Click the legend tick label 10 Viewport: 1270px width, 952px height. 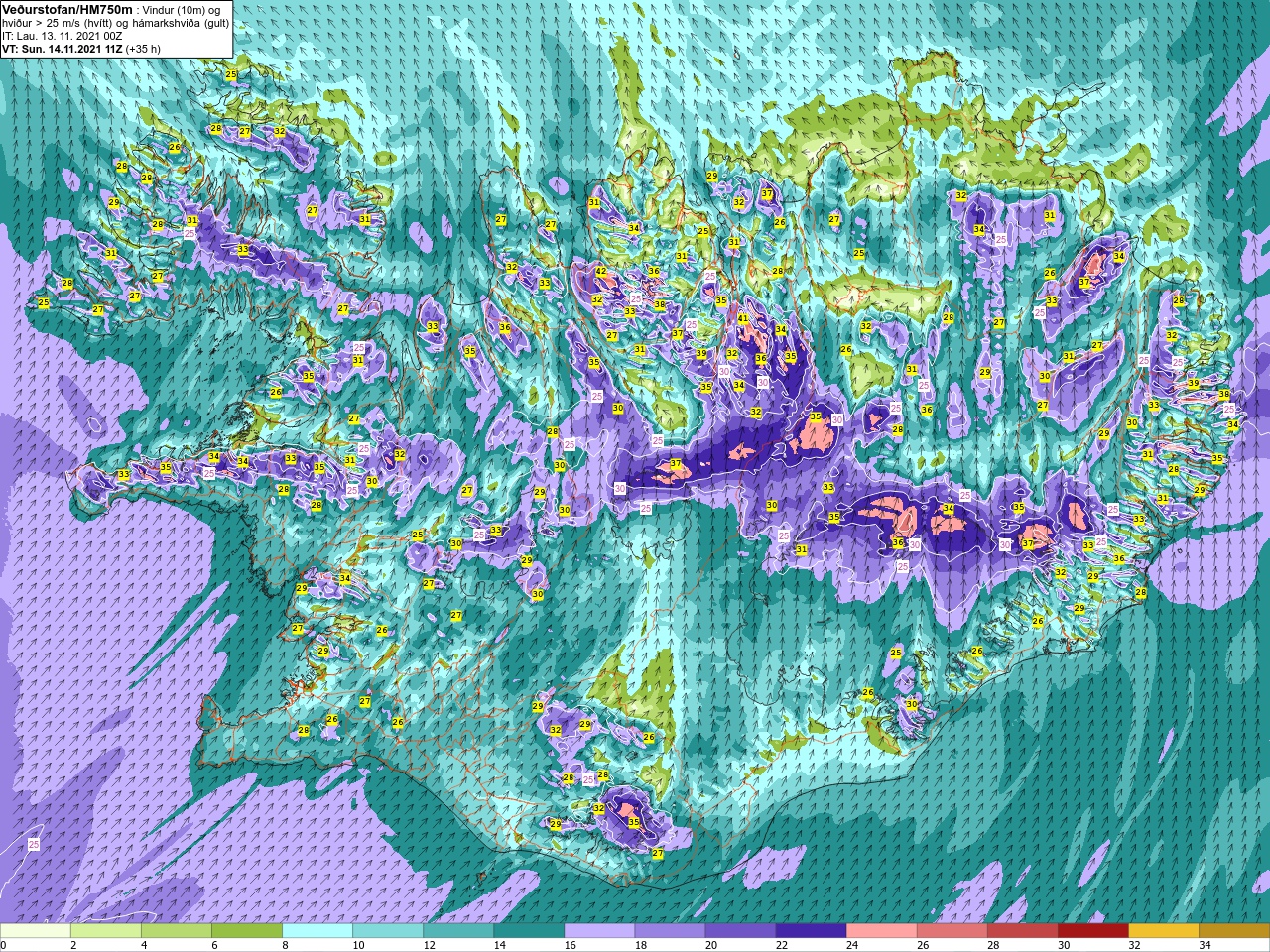pyautogui.click(x=358, y=945)
